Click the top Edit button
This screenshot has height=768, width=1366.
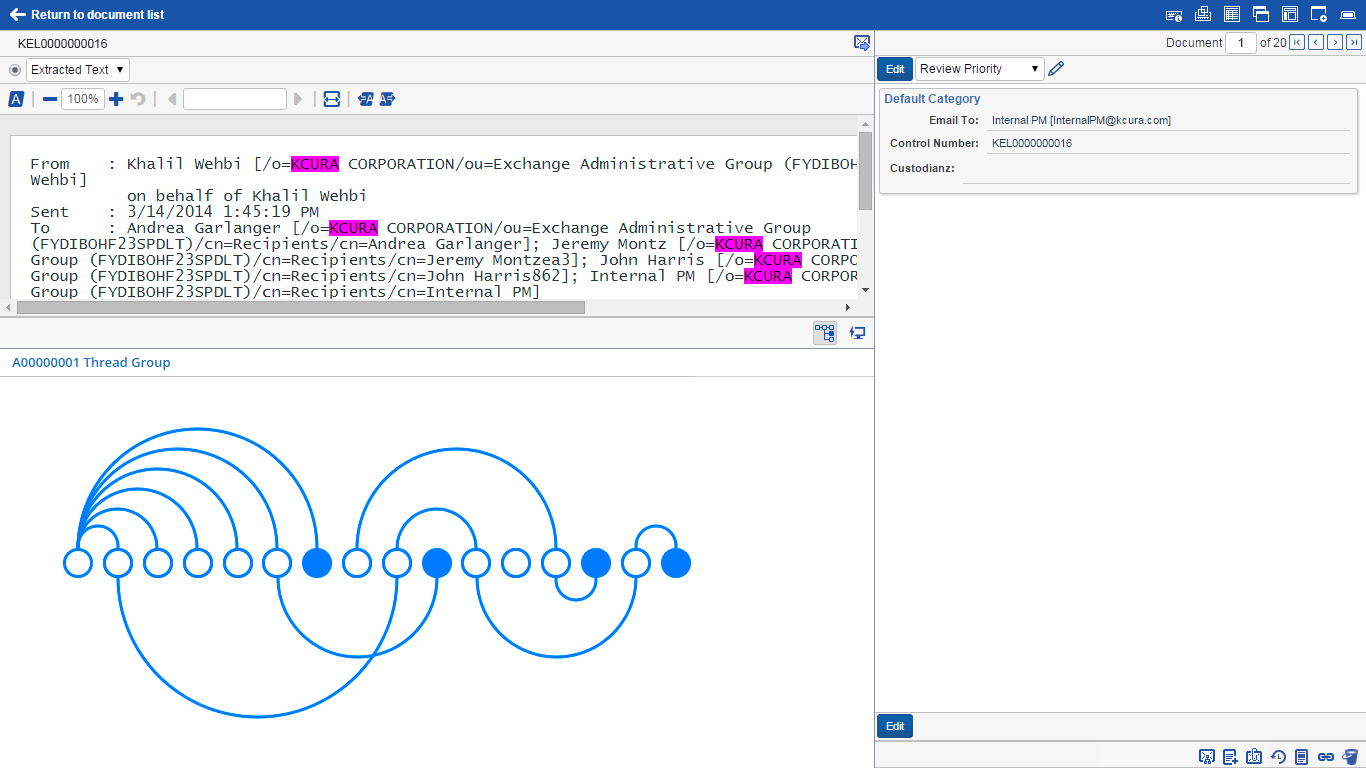[x=895, y=69]
